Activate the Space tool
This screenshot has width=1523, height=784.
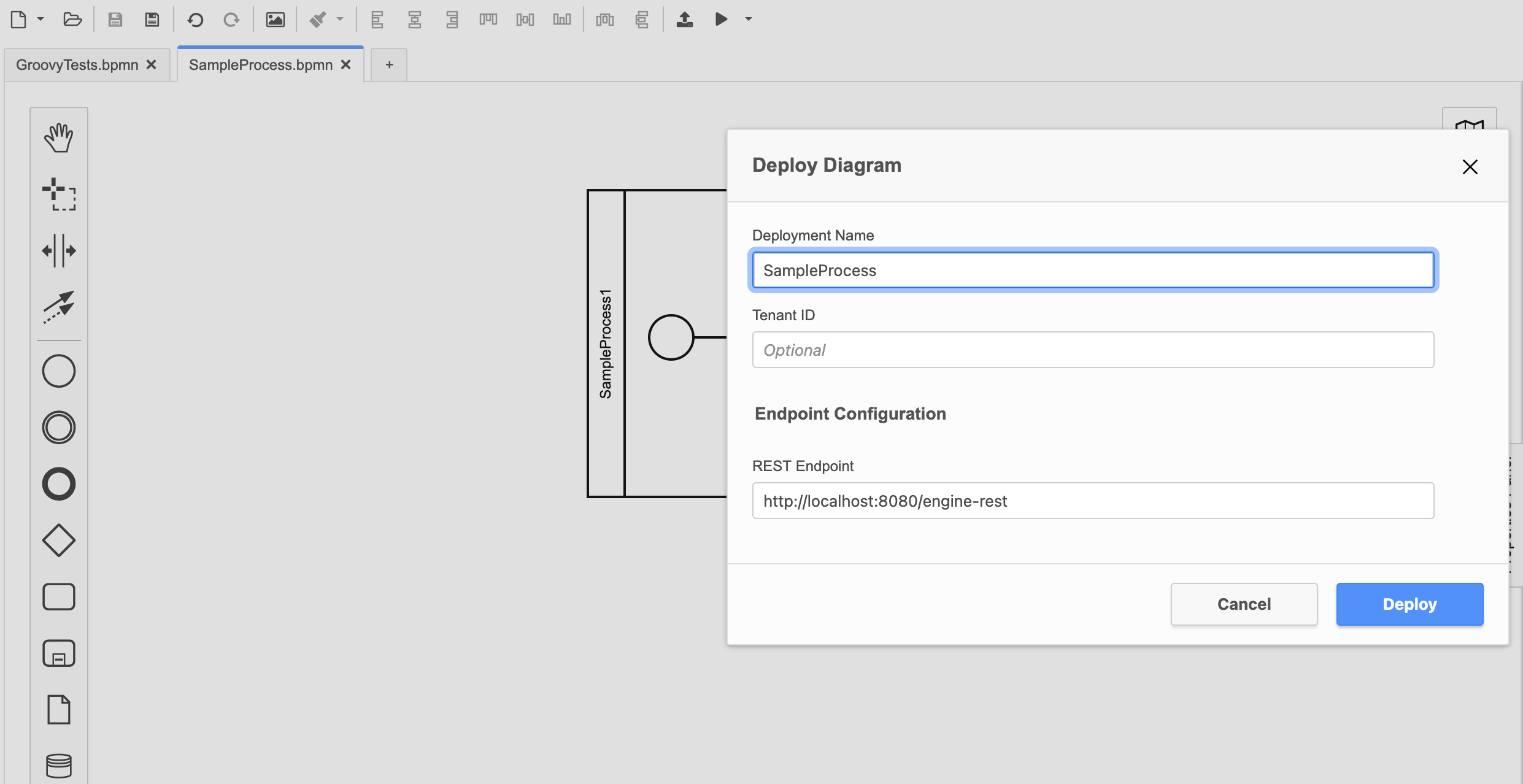[58, 250]
